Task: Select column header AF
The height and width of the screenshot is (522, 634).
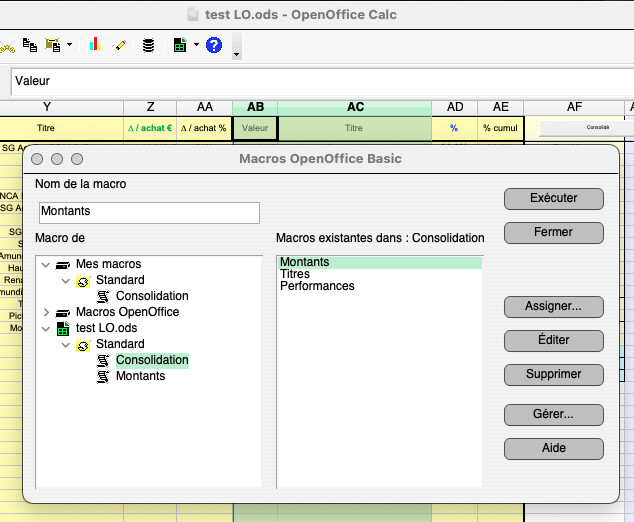Action: click(x=574, y=107)
